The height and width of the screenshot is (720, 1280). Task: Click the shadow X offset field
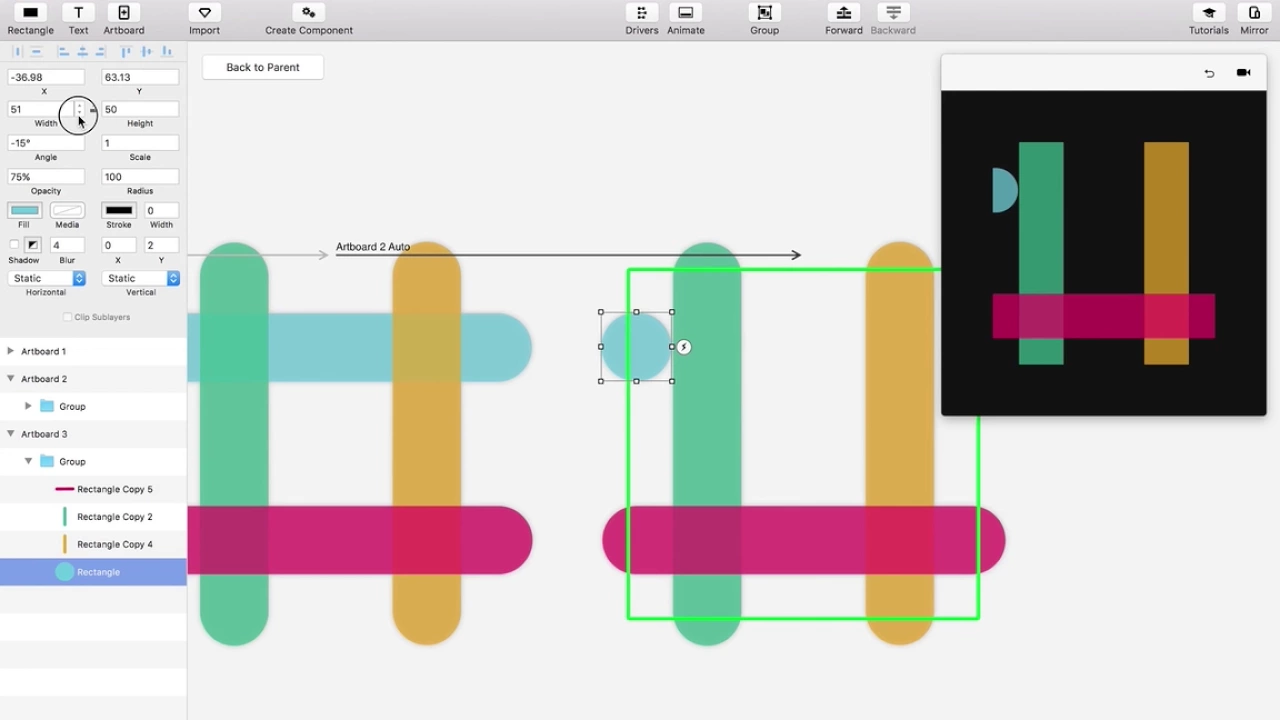point(118,245)
